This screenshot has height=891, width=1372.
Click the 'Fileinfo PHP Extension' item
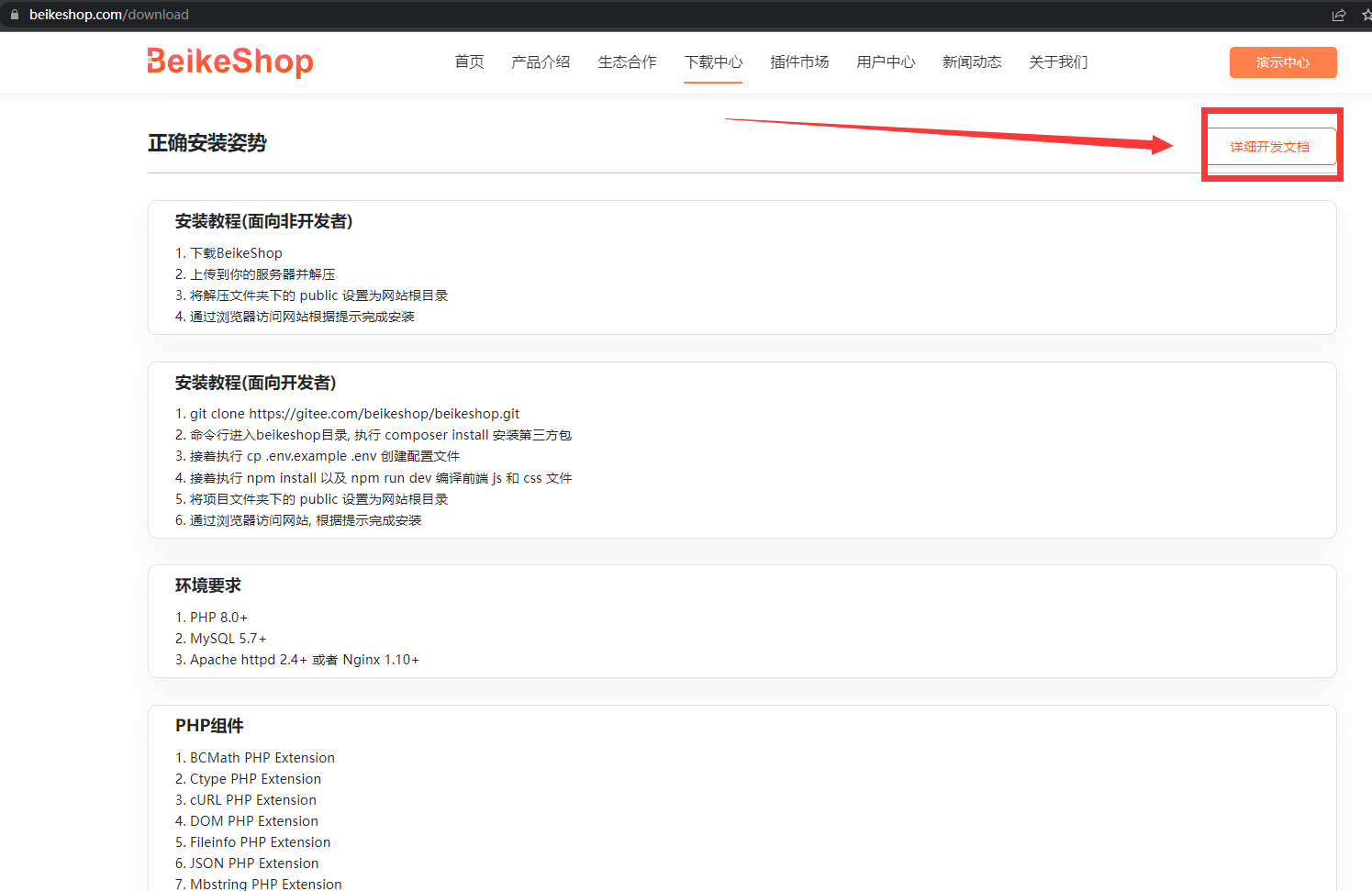pyautogui.click(x=253, y=842)
